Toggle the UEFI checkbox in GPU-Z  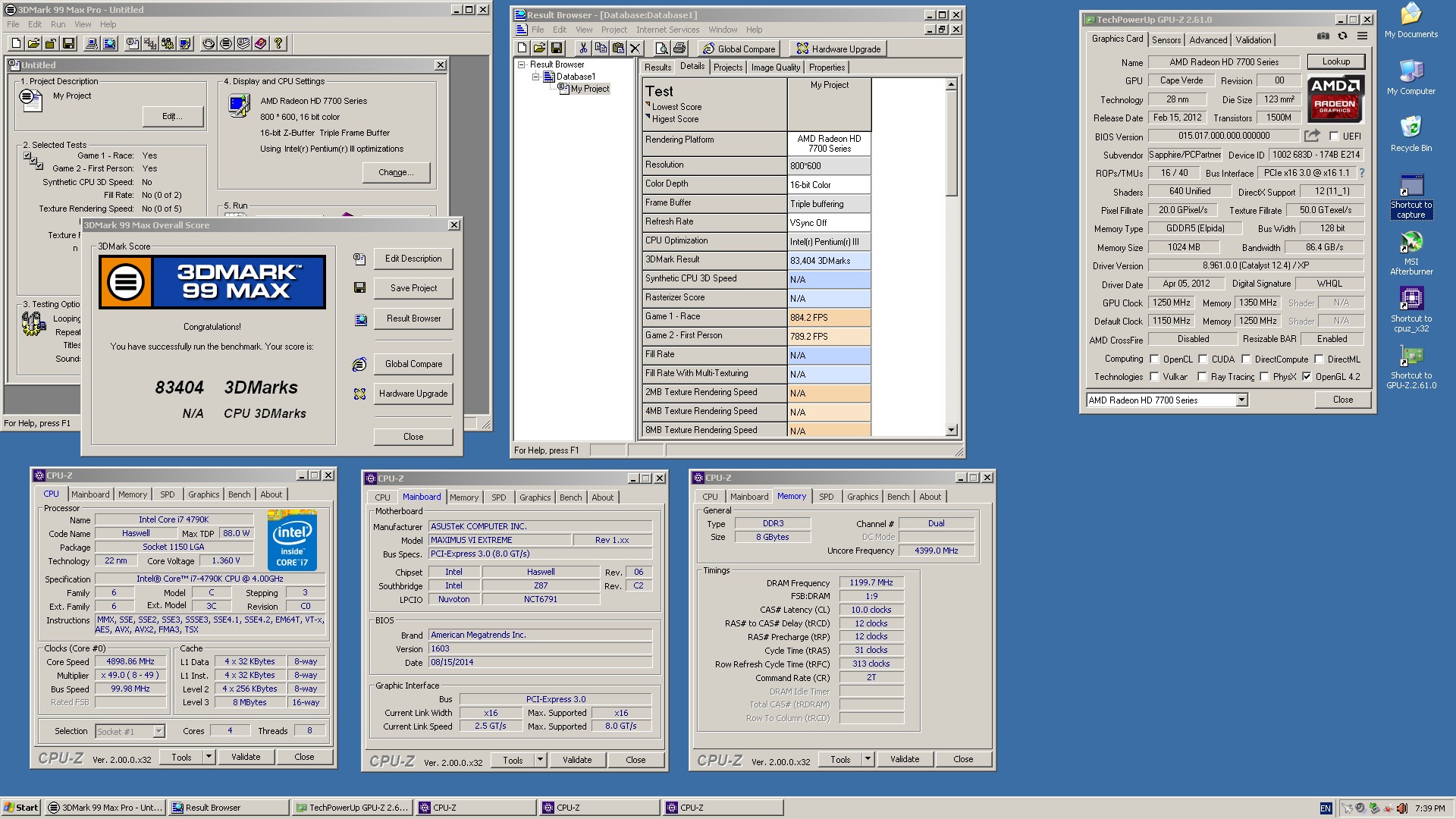(1334, 136)
